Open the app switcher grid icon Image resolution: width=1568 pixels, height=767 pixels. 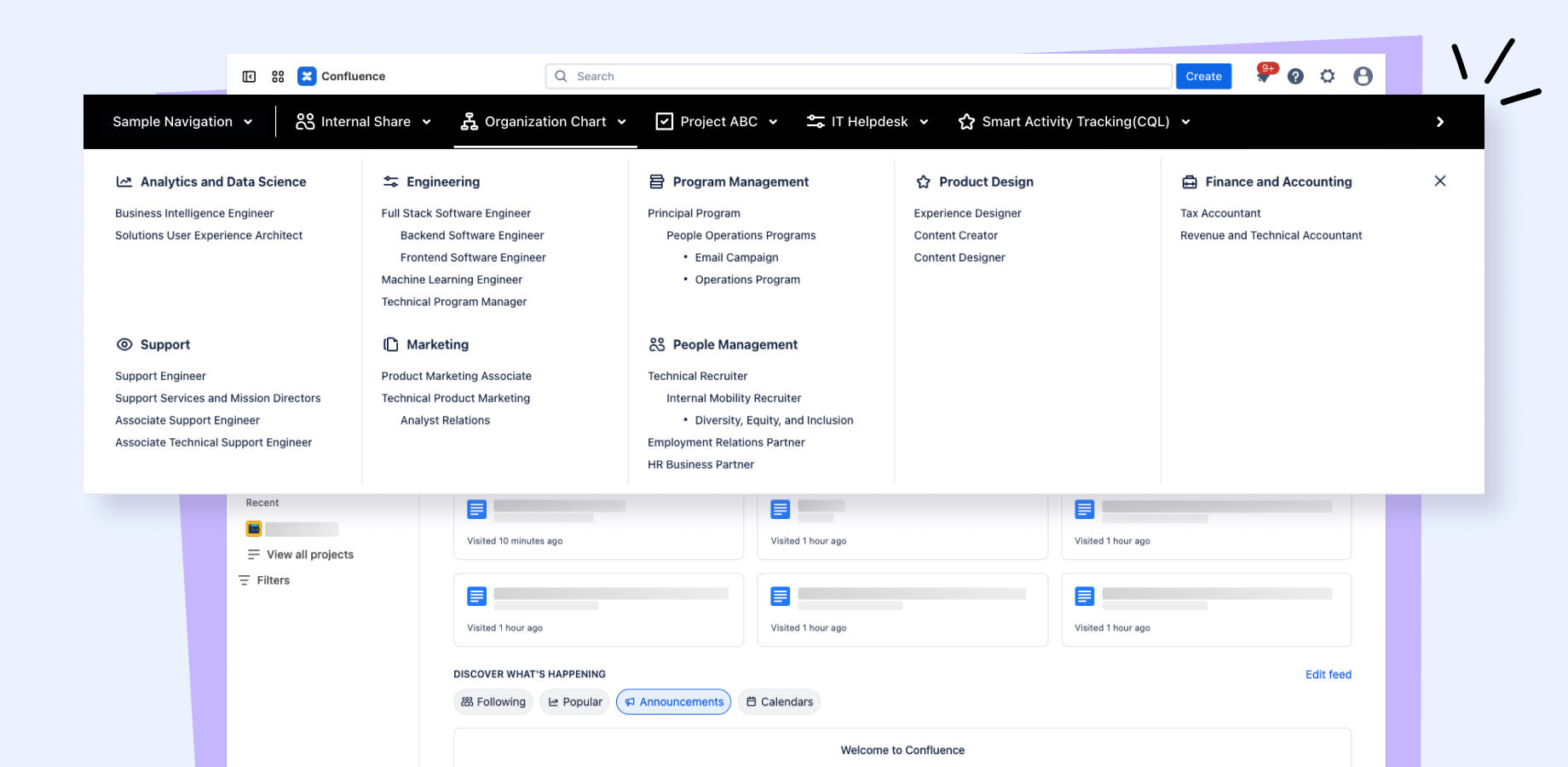click(278, 77)
